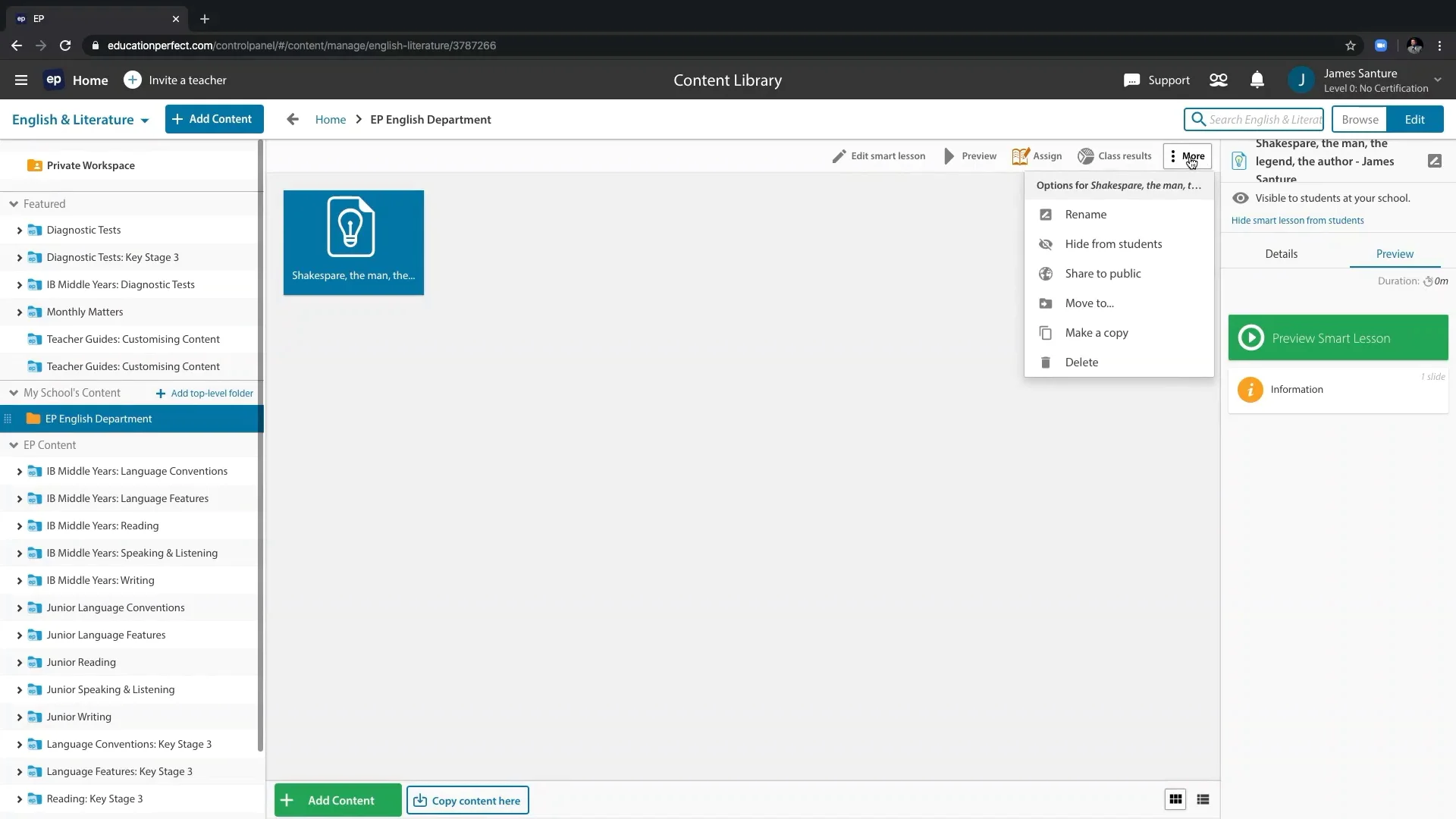Click the lesson lightbulb icon in details panel
1456x819 pixels.
coord(1239,161)
